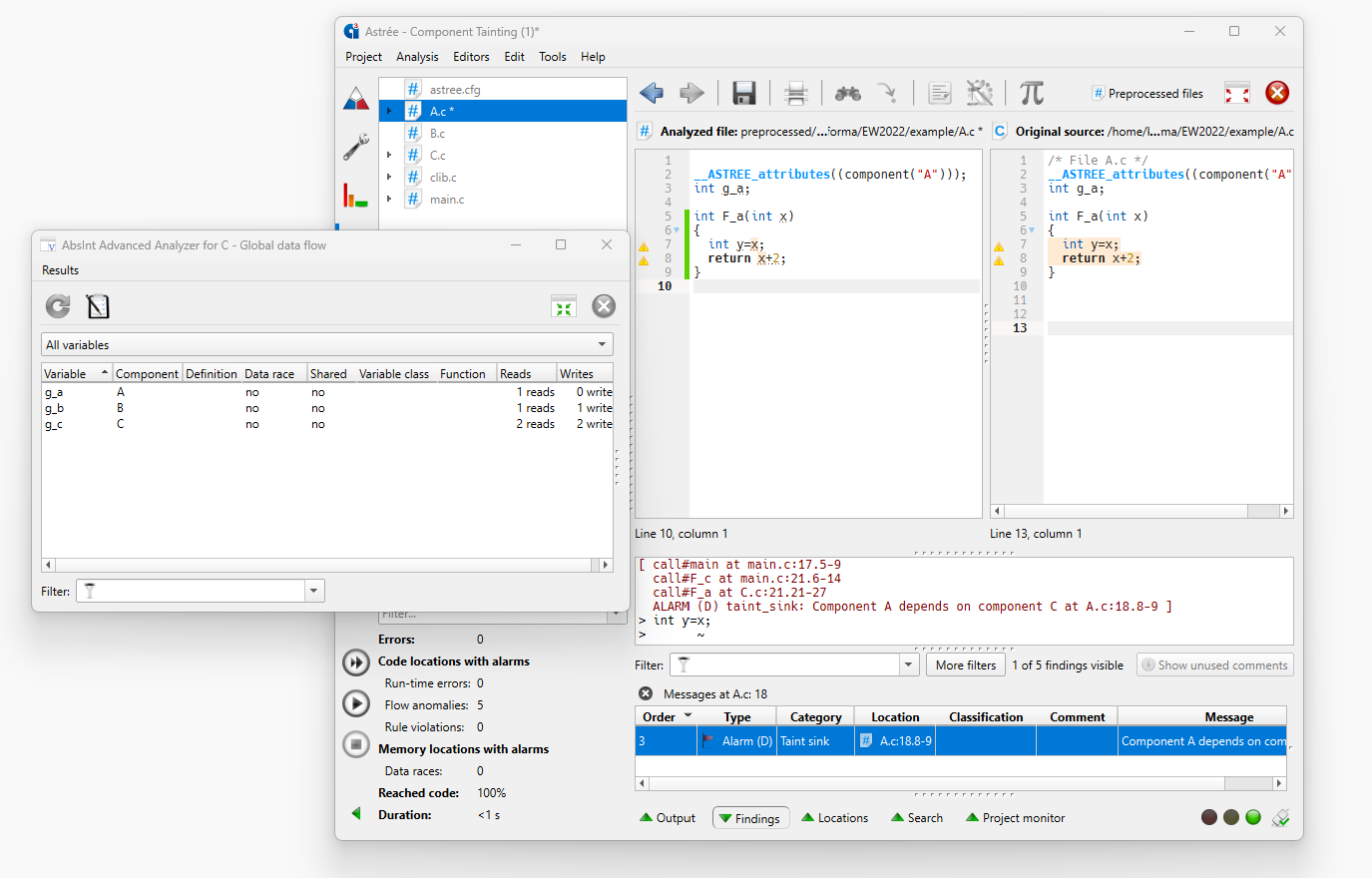Click the red expand-view arrows icon
This screenshot has height=878, width=1372.
1237,93
